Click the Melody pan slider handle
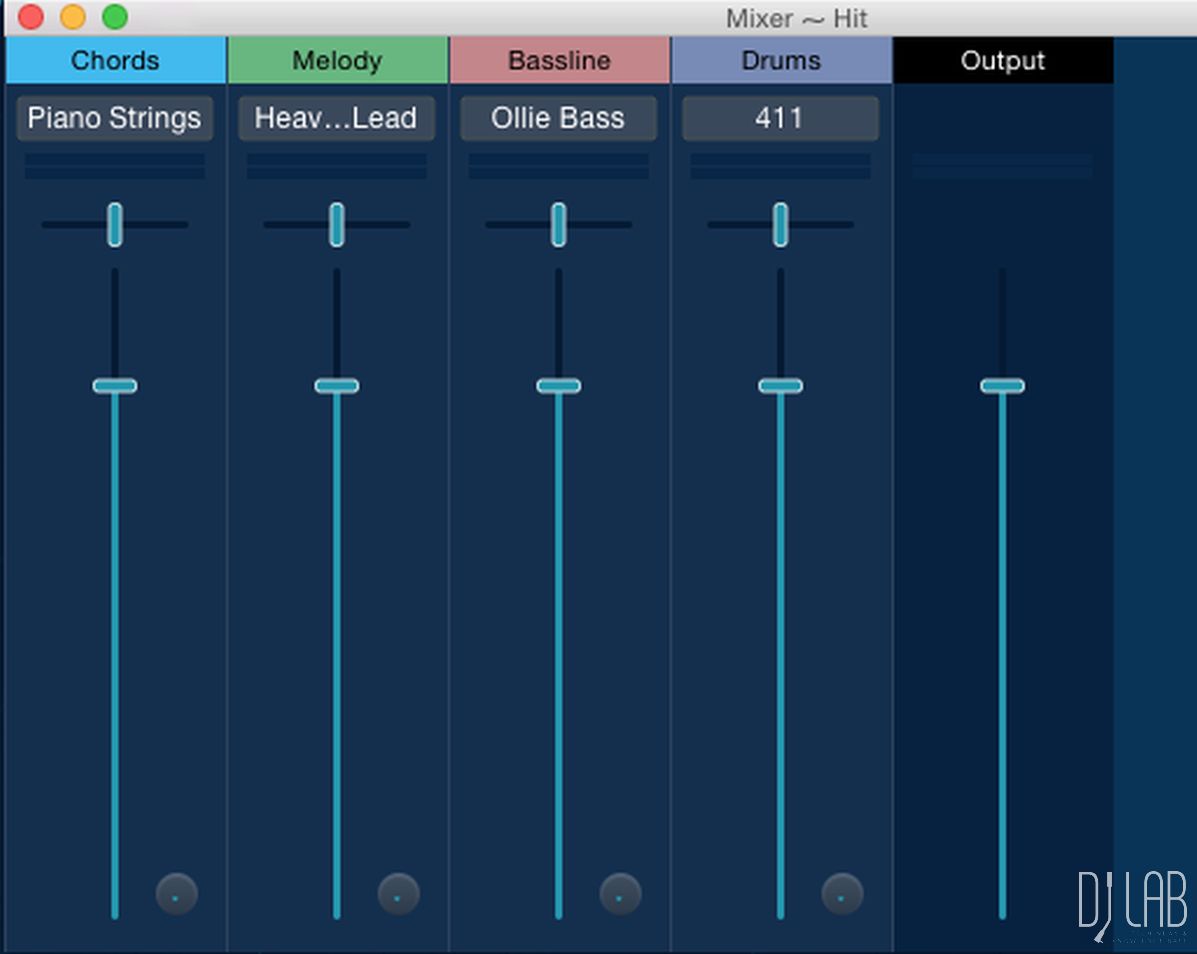1197x954 pixels. point(337,224)
